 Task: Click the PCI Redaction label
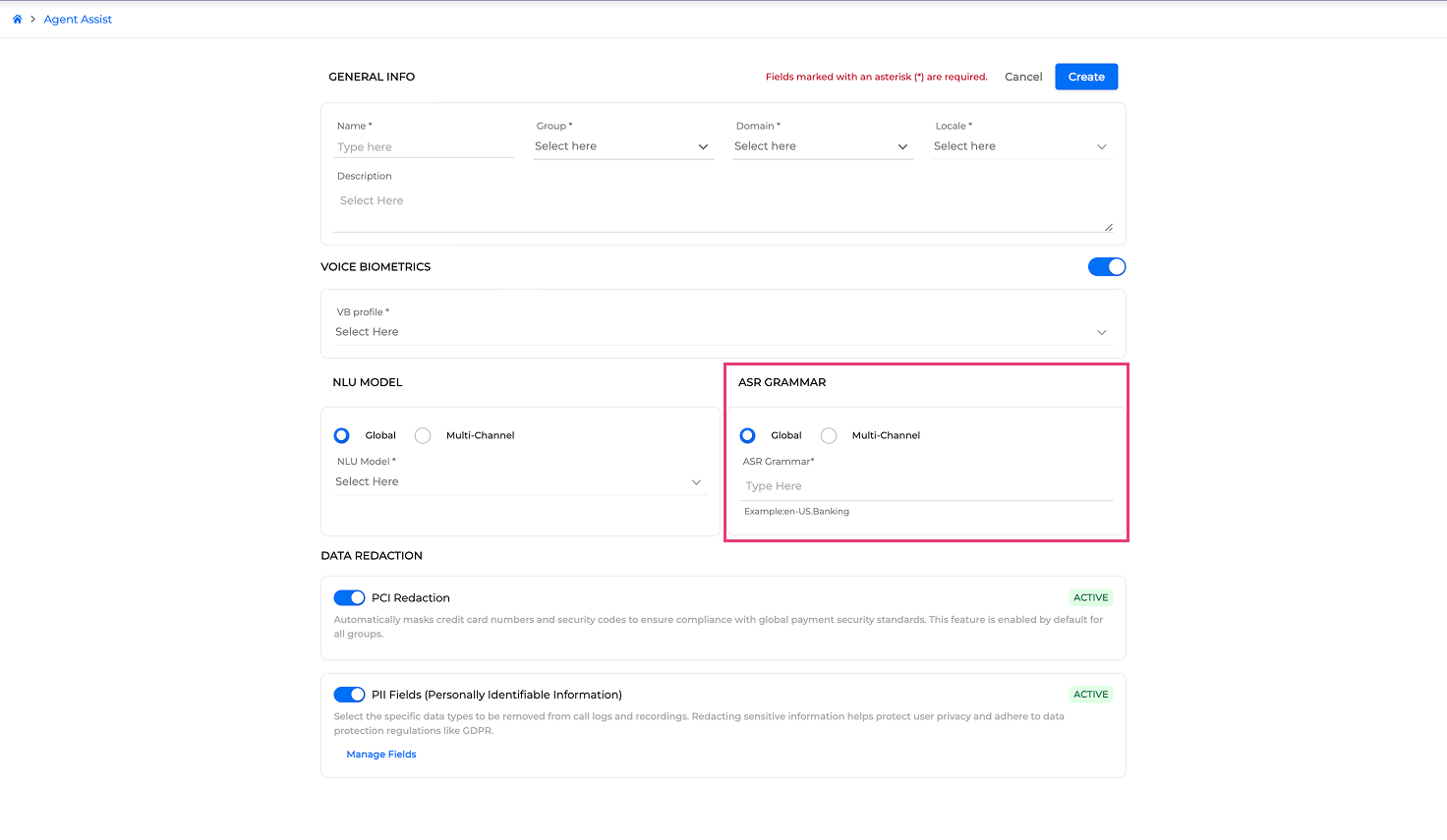pyautogui.click(x=411, y=597)
